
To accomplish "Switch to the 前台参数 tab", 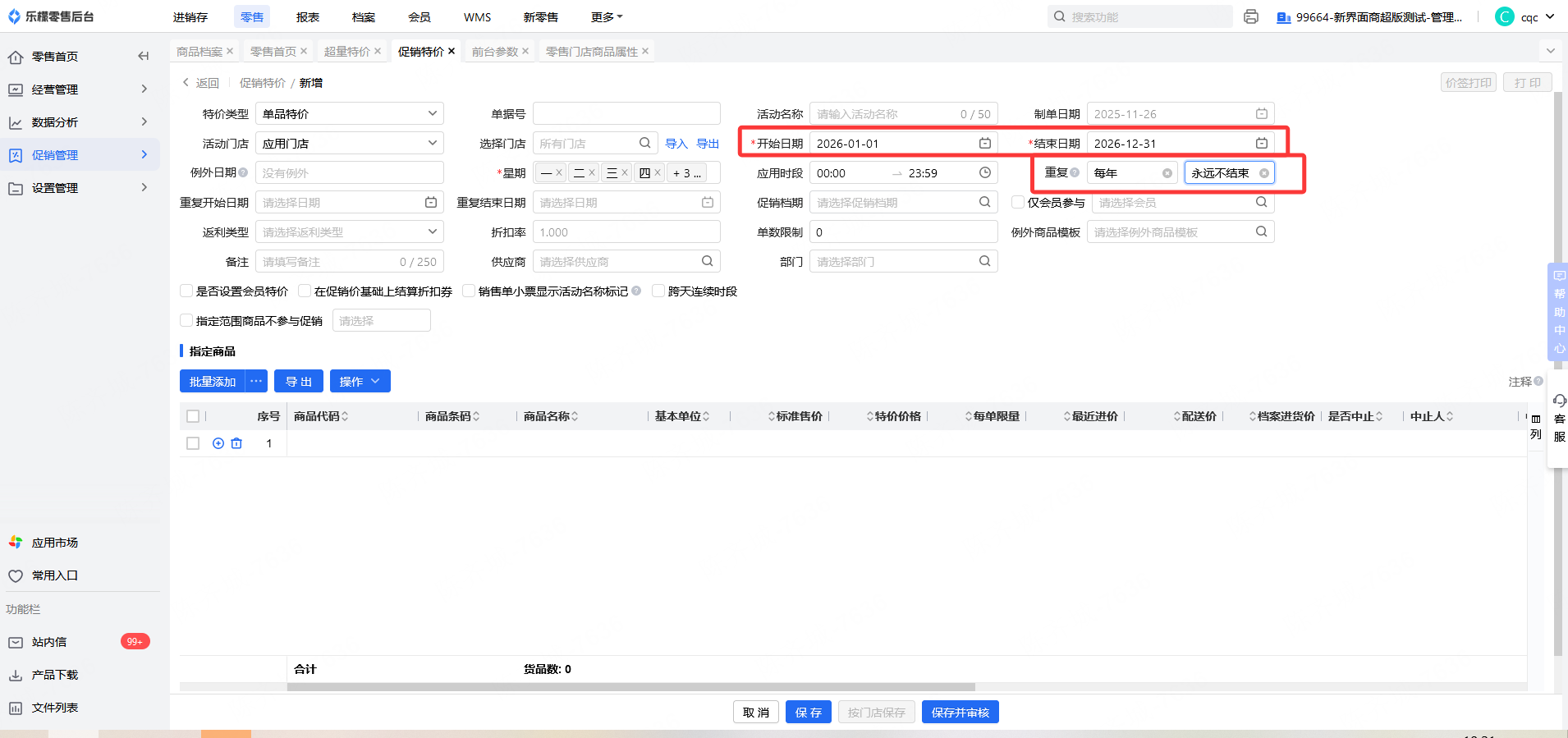I will [x=494, y=52].
